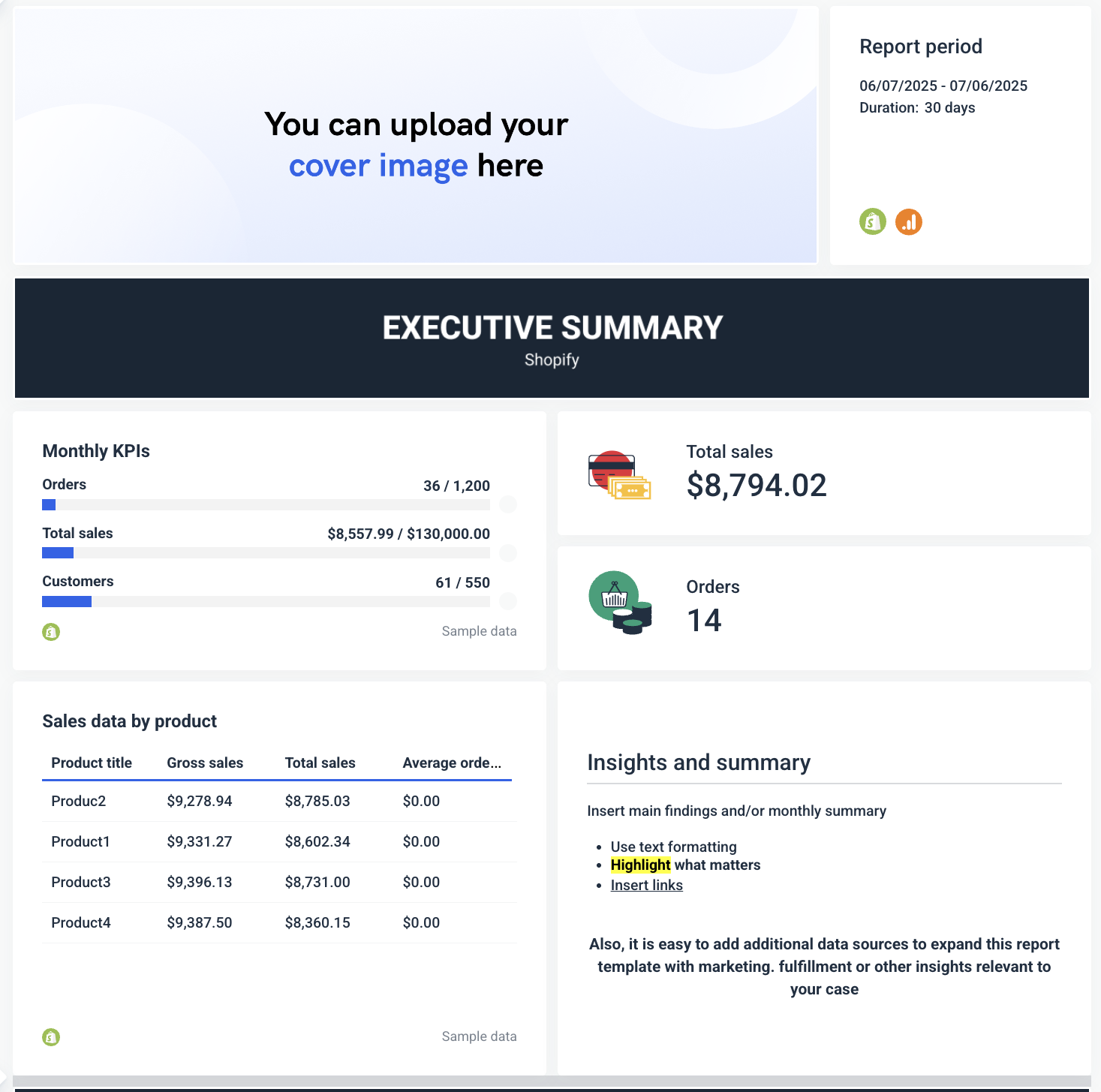Click the Shopify icon in the Report period card
This screenshot has height=1092, width=1101.
(872, 222)
